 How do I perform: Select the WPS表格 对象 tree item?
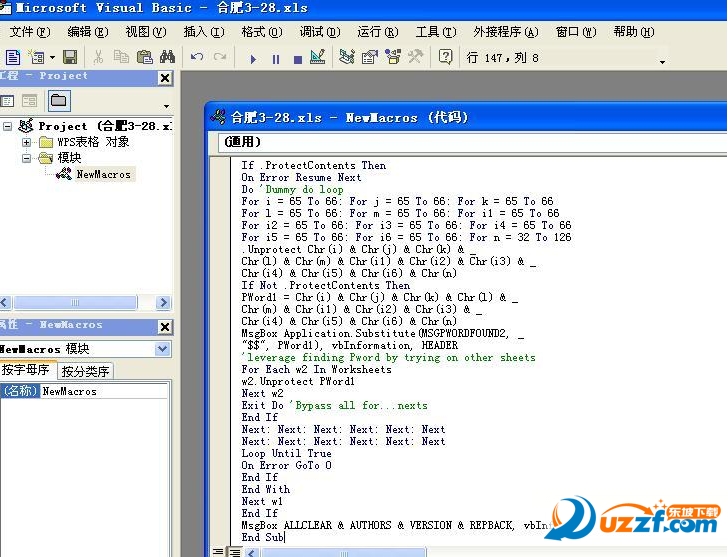[93, 142]
